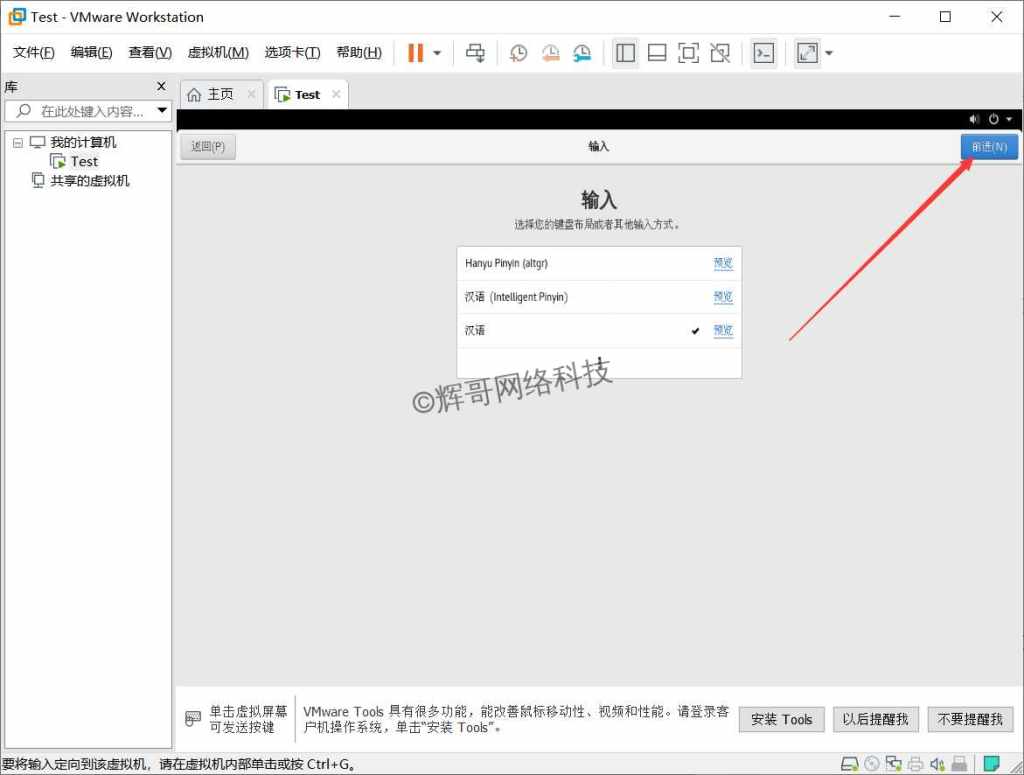
Task: Click the CD/DVD drive status bar icon
Action: 872,763
